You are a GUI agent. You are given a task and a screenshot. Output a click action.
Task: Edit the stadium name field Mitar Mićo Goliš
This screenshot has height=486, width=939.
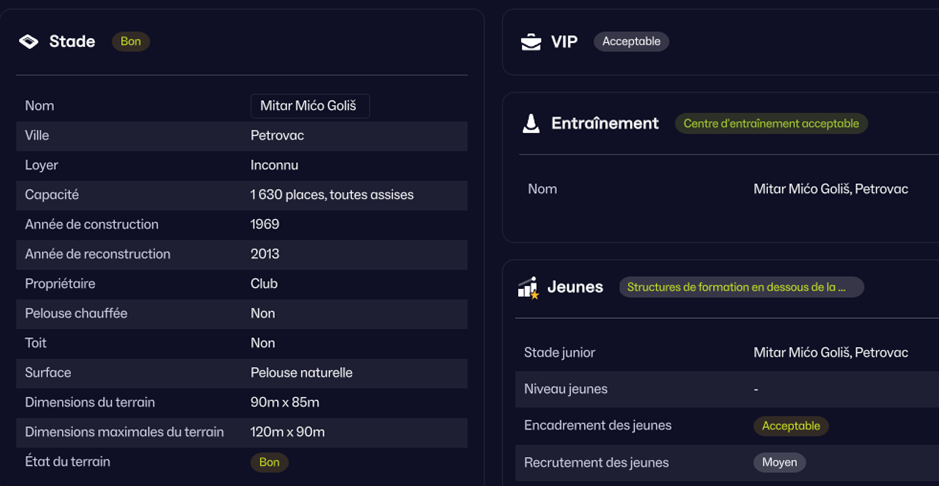(x=309, y=106)
